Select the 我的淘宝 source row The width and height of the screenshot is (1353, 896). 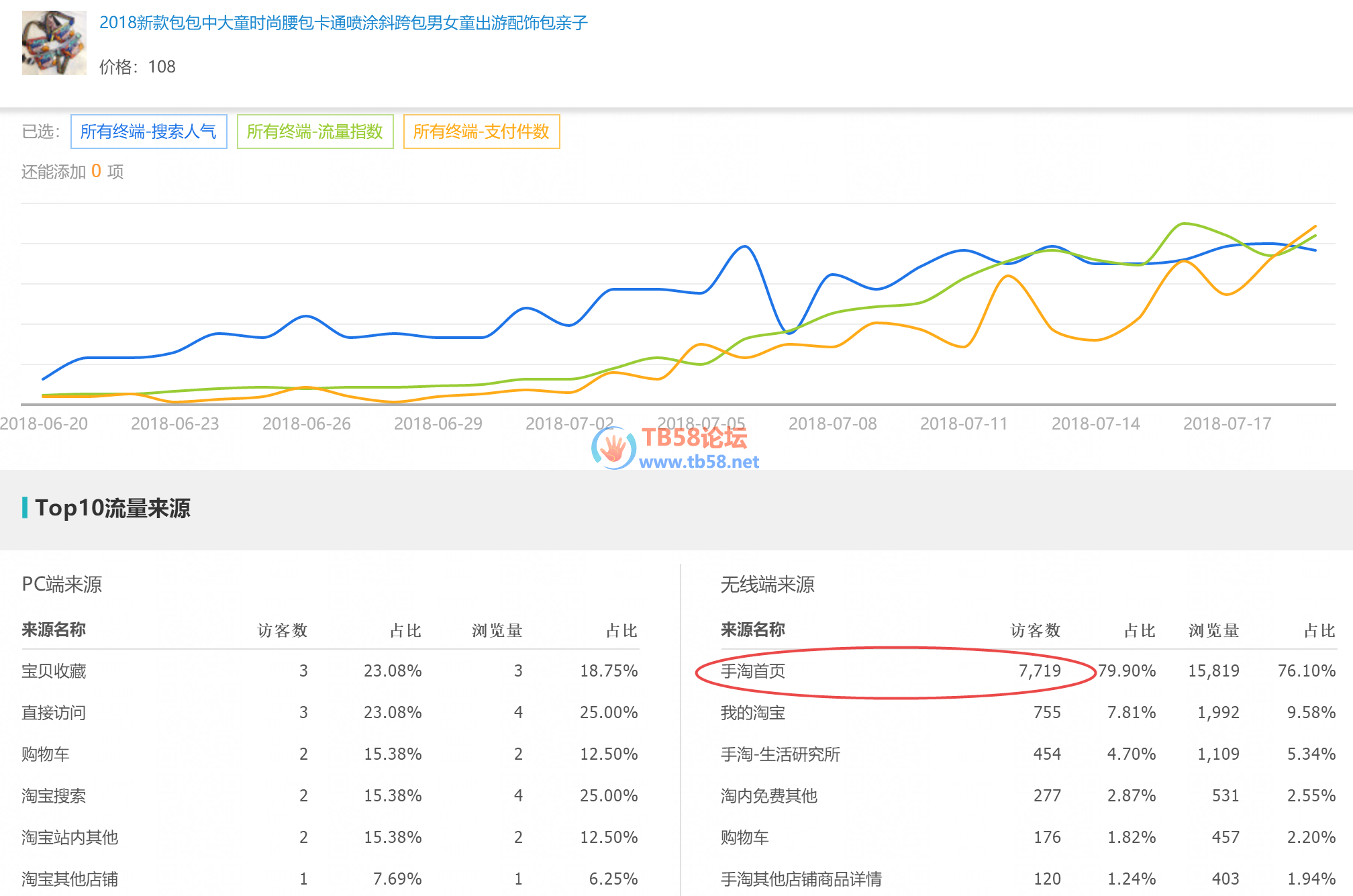point(1028,713)
